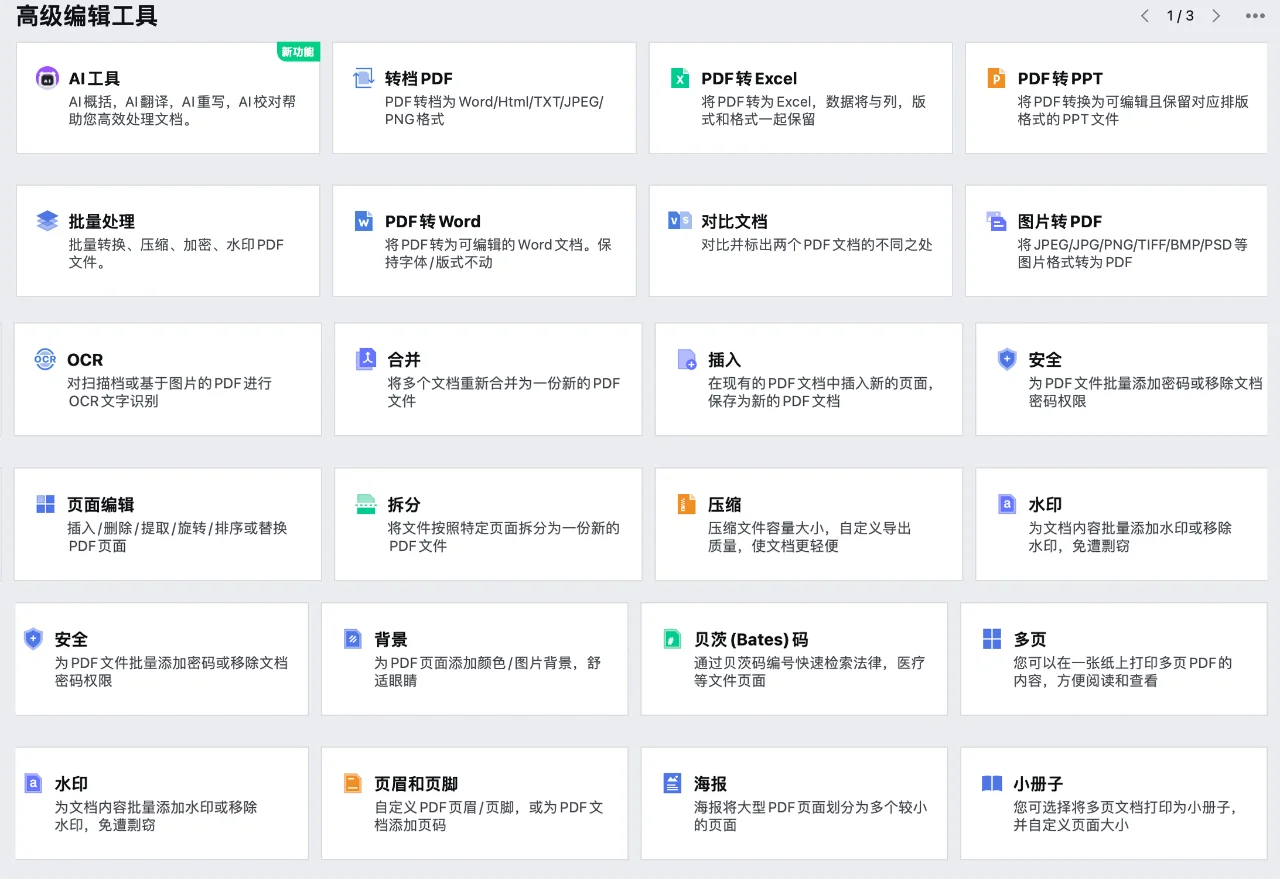The width and height of the screenshot is (1280, 882).
Task: Click '对比并标出两个PDF文档的不同之处' text
Action: [x=817, y=244]
